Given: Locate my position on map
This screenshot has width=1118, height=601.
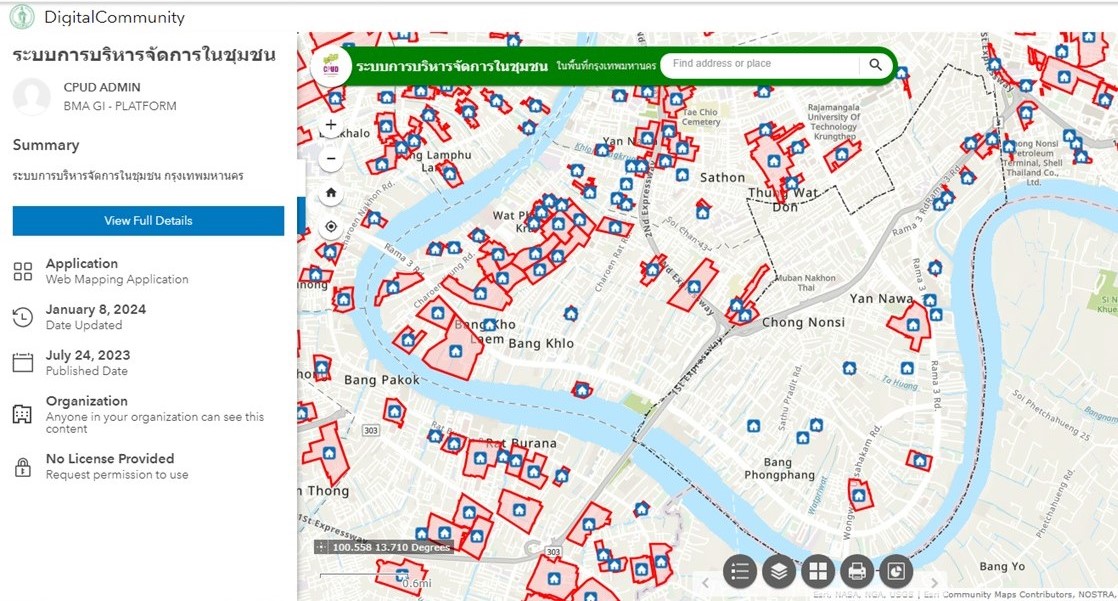Looking at the screenshot, I should point(331,227).
